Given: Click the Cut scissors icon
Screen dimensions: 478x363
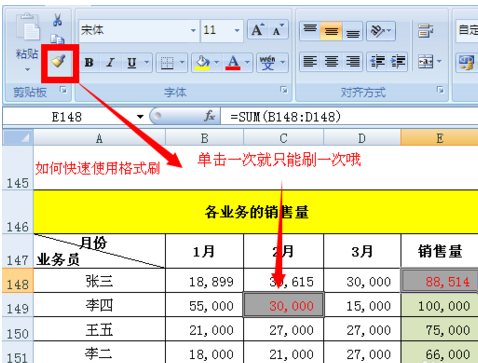Looking at the screenshot, I should (x=57, y=20).
